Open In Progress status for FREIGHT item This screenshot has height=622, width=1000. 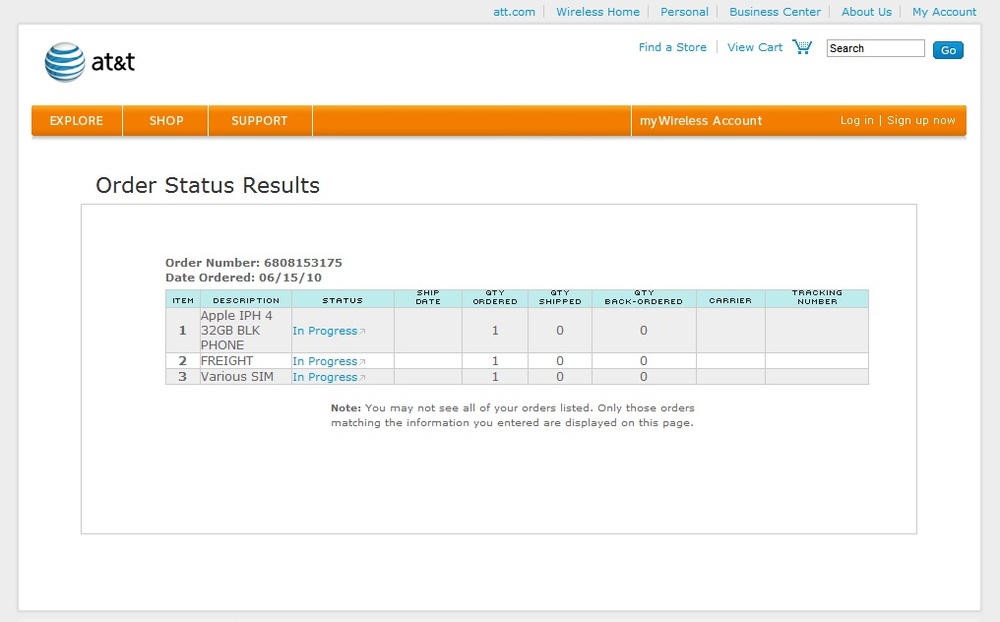tap(325, 361)
